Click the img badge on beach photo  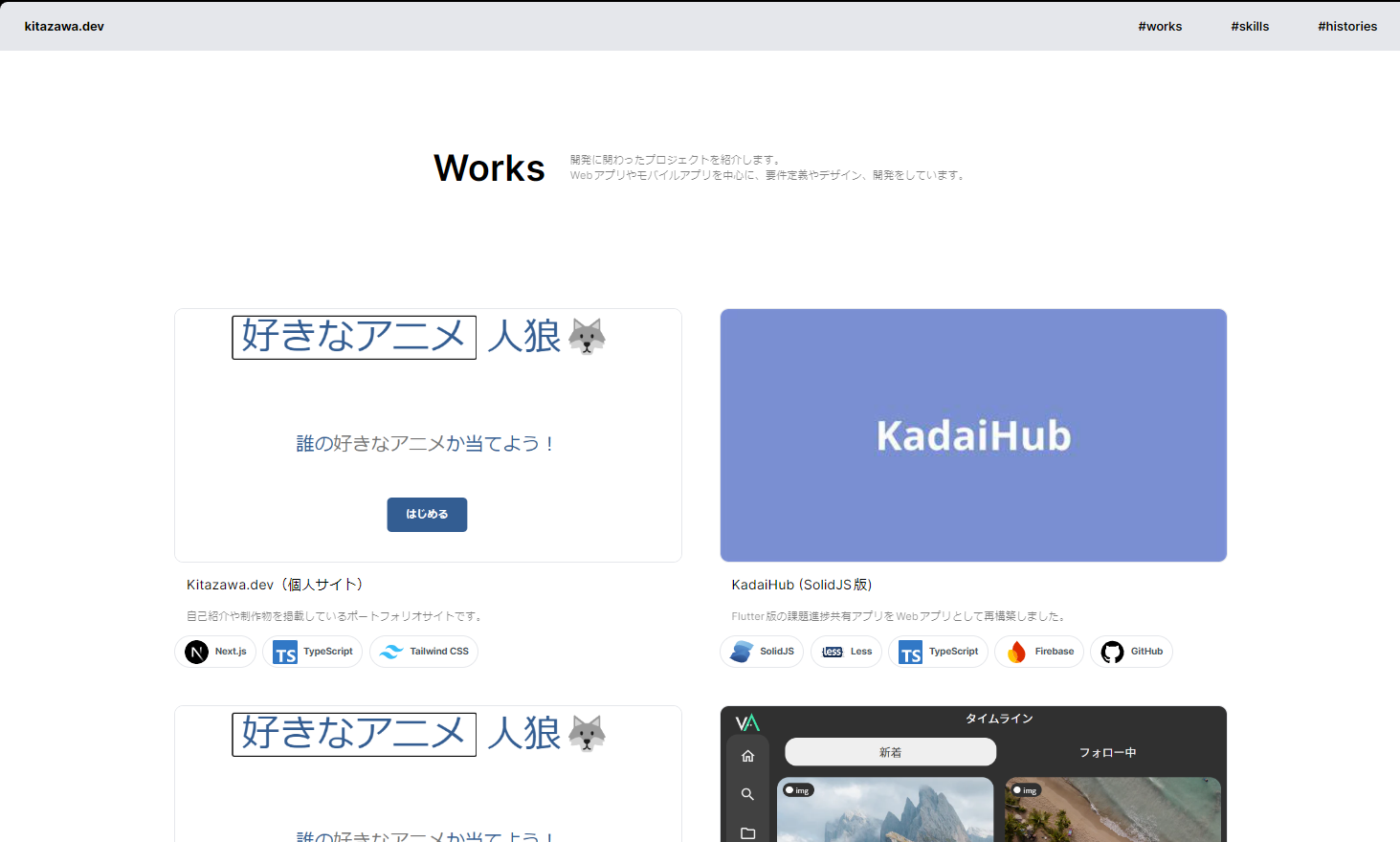[1026, 790]
